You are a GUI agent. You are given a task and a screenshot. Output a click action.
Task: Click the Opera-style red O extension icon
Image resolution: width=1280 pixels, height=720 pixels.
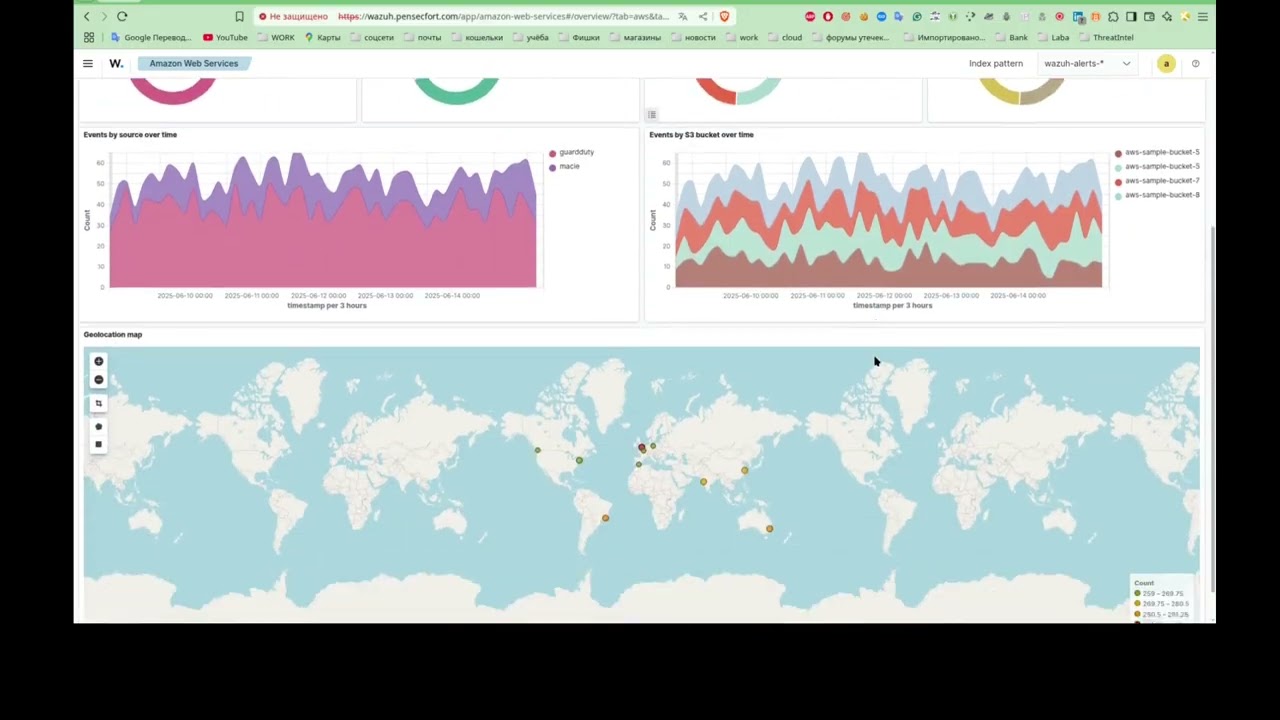(x=828, y=16)
